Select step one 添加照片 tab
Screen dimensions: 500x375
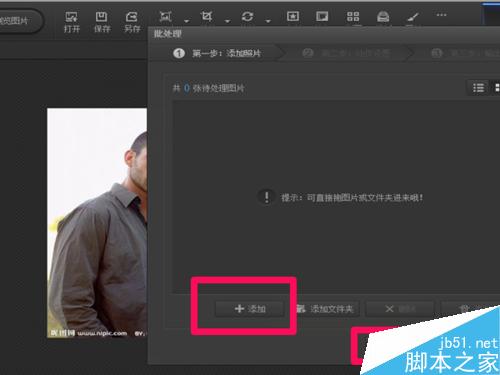point(217,53)
